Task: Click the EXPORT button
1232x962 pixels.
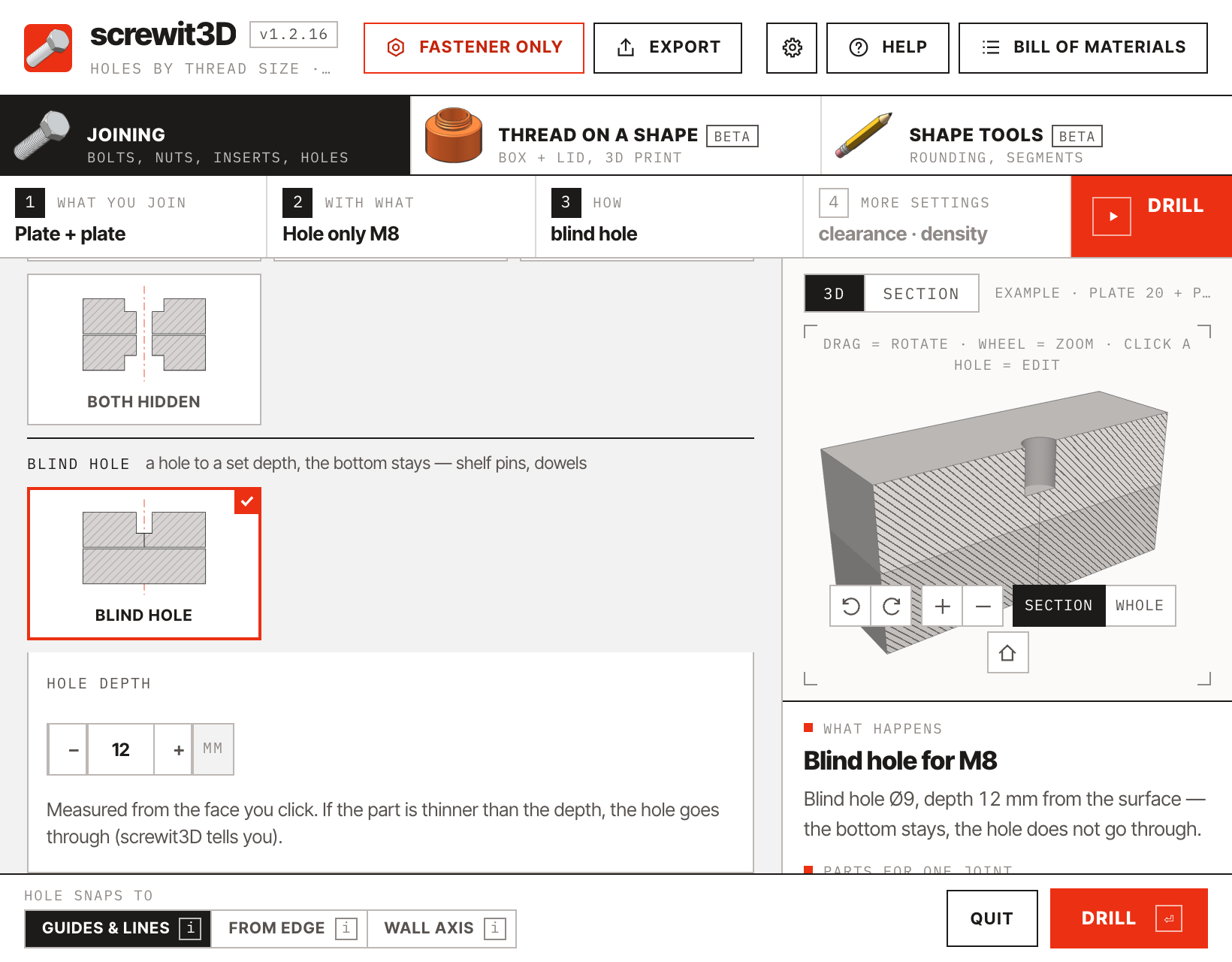Action: pos(668,48)
